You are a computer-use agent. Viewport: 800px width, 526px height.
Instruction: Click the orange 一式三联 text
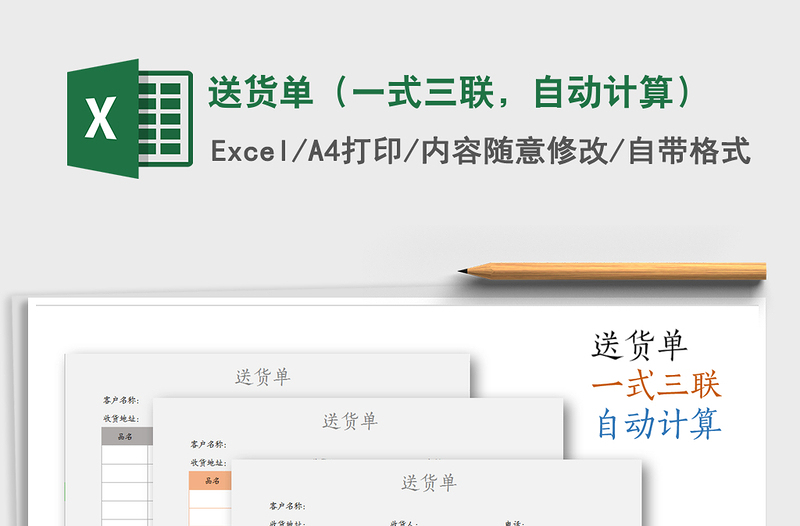(x=656, y=385)
